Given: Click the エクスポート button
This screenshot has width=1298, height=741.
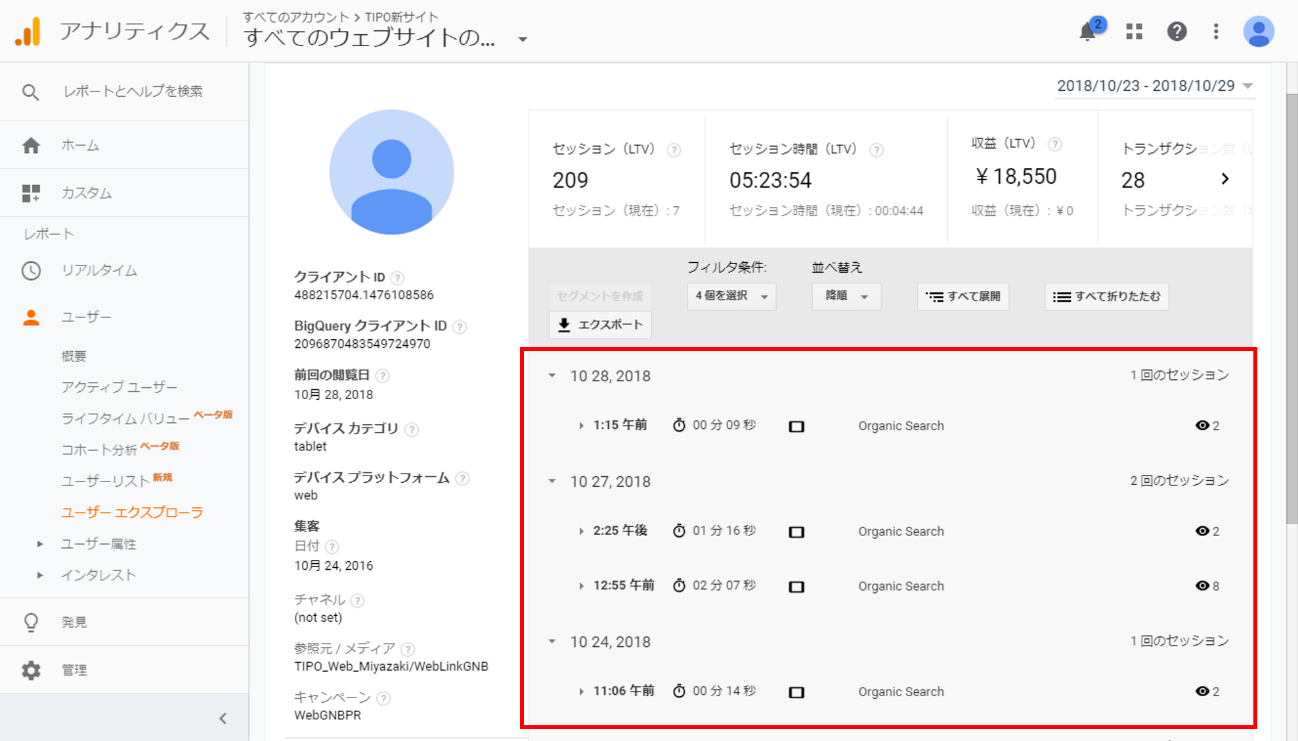Looking at the screenshot, I should click(x=600, y=325).
